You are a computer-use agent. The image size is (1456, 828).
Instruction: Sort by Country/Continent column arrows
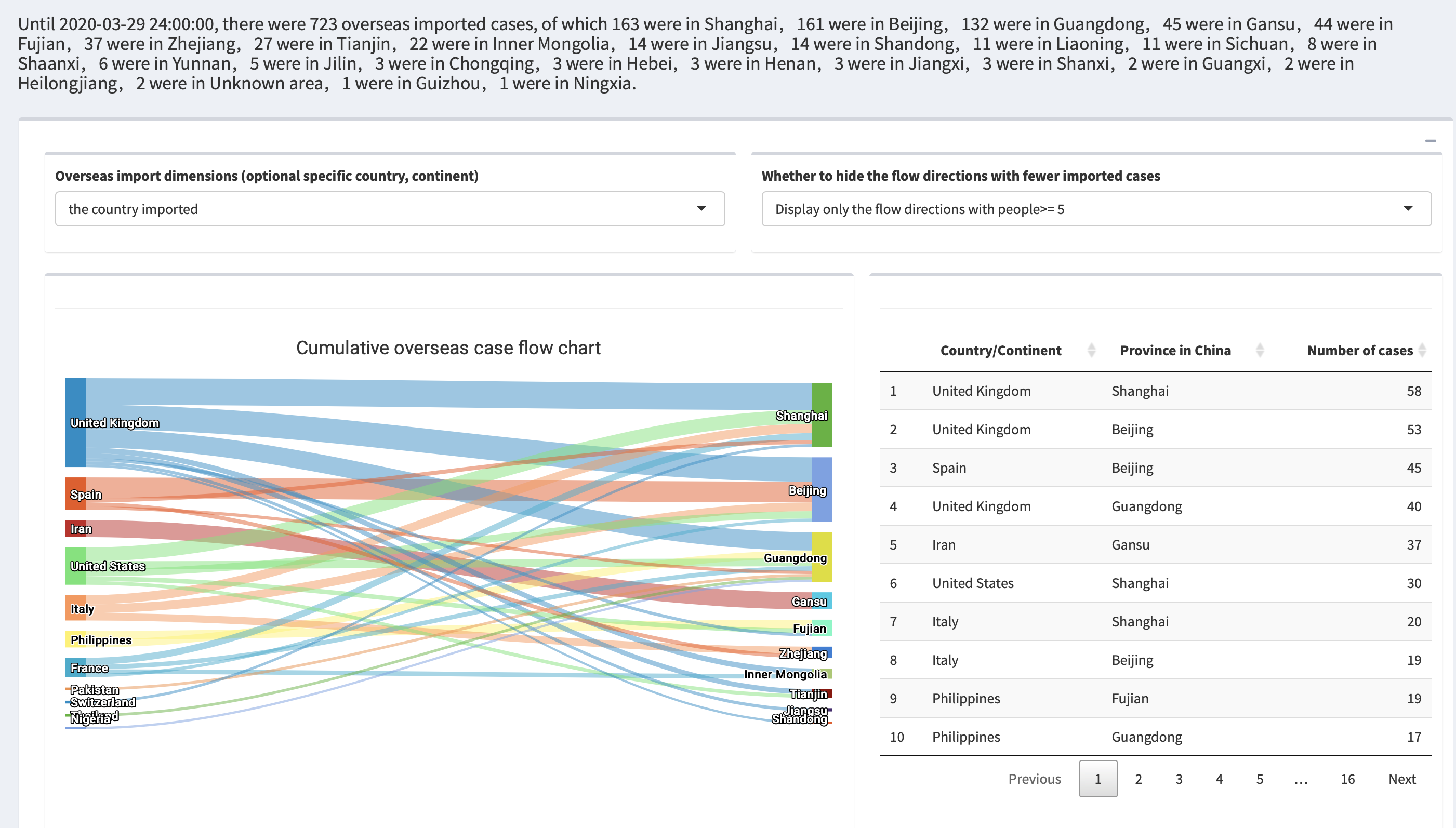pyautogui.click(x=1091, y=350)
